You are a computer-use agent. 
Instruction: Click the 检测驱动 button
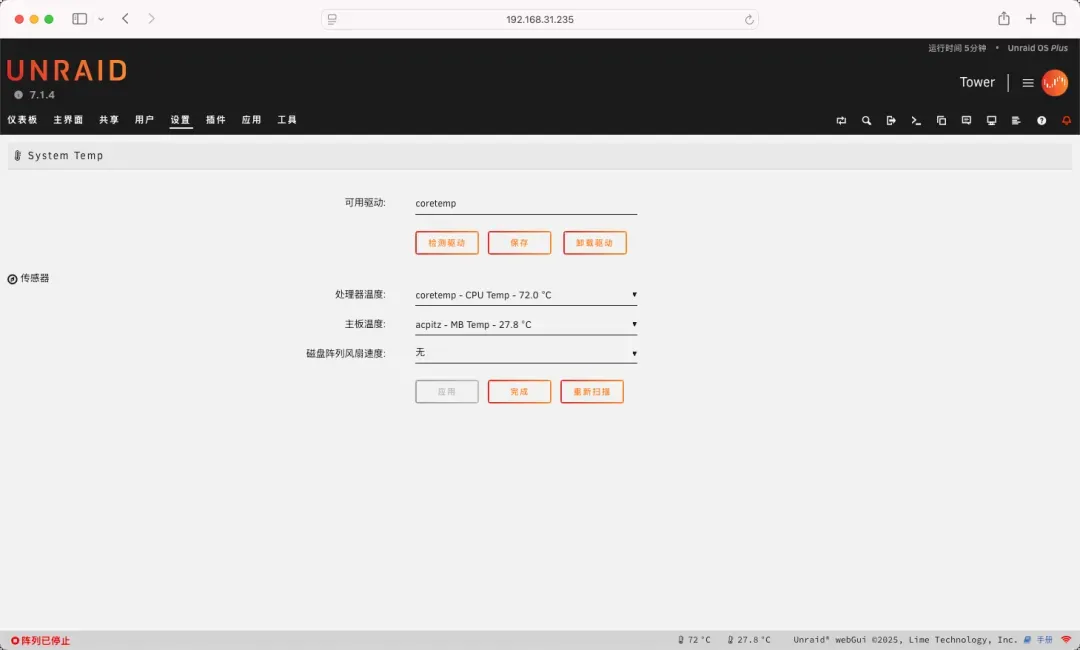click(447, 243)
